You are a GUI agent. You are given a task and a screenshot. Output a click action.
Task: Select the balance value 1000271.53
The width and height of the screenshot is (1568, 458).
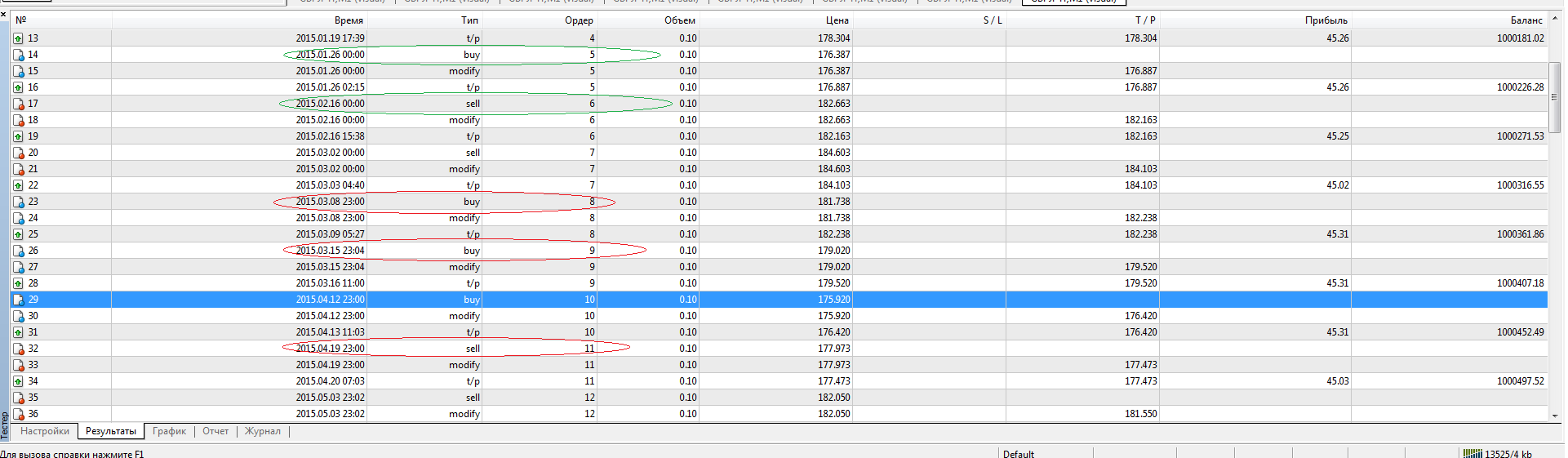[x=1520, y=136]
